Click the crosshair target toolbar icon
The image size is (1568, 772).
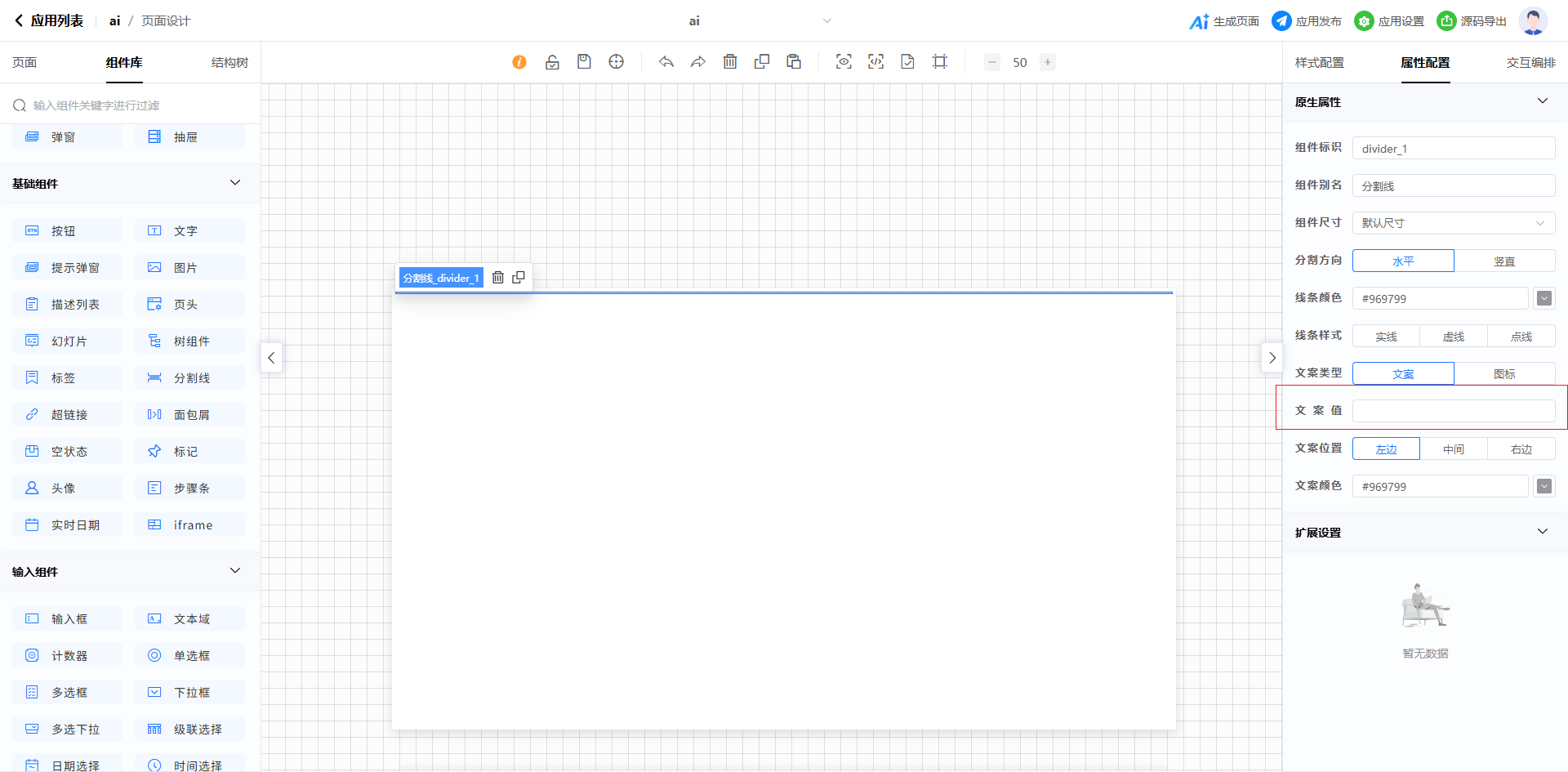[617, 62]
